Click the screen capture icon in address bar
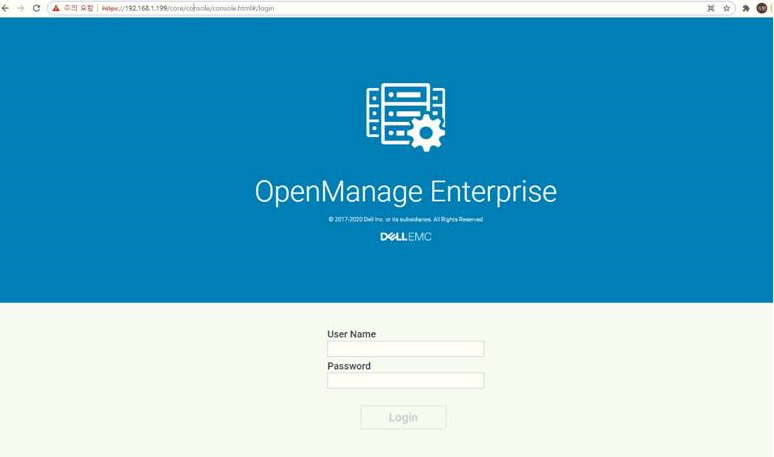Image resolution: width=774 pixels, height=457 pixels. [x=711, y=8]
